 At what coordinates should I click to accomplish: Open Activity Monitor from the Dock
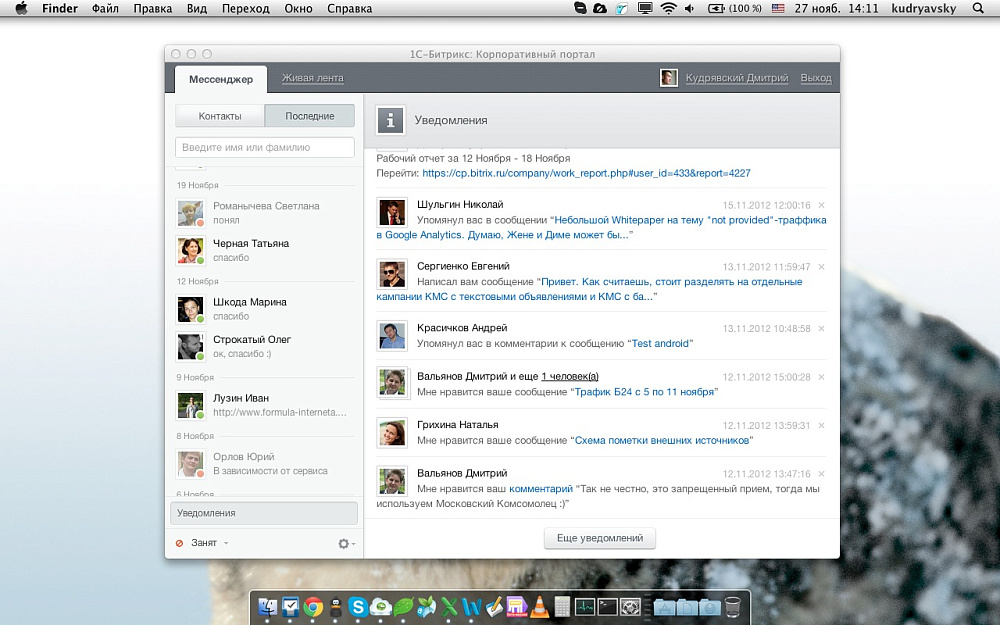click(584, 606)
